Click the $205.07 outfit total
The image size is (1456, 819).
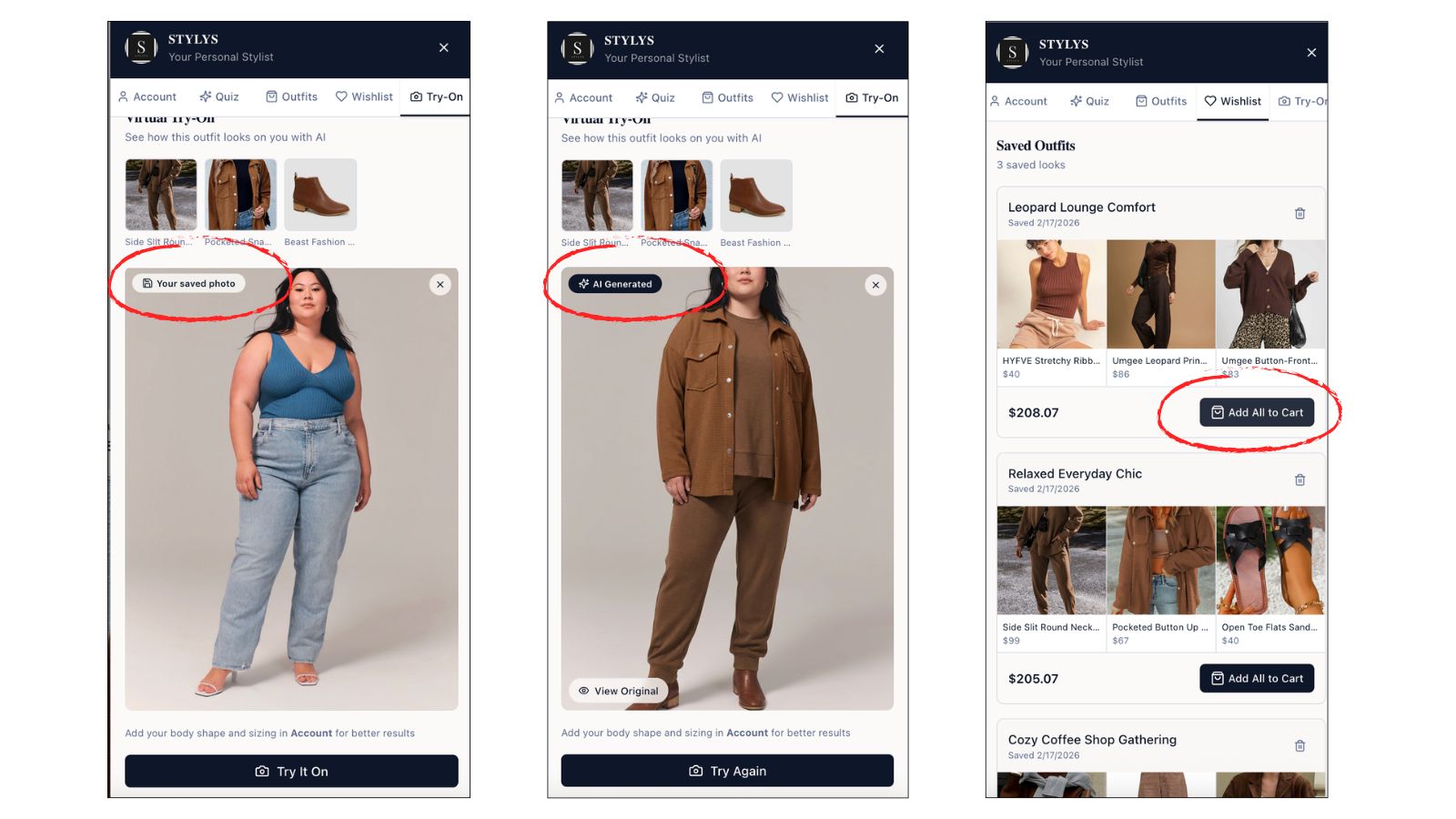[1033, 679]
